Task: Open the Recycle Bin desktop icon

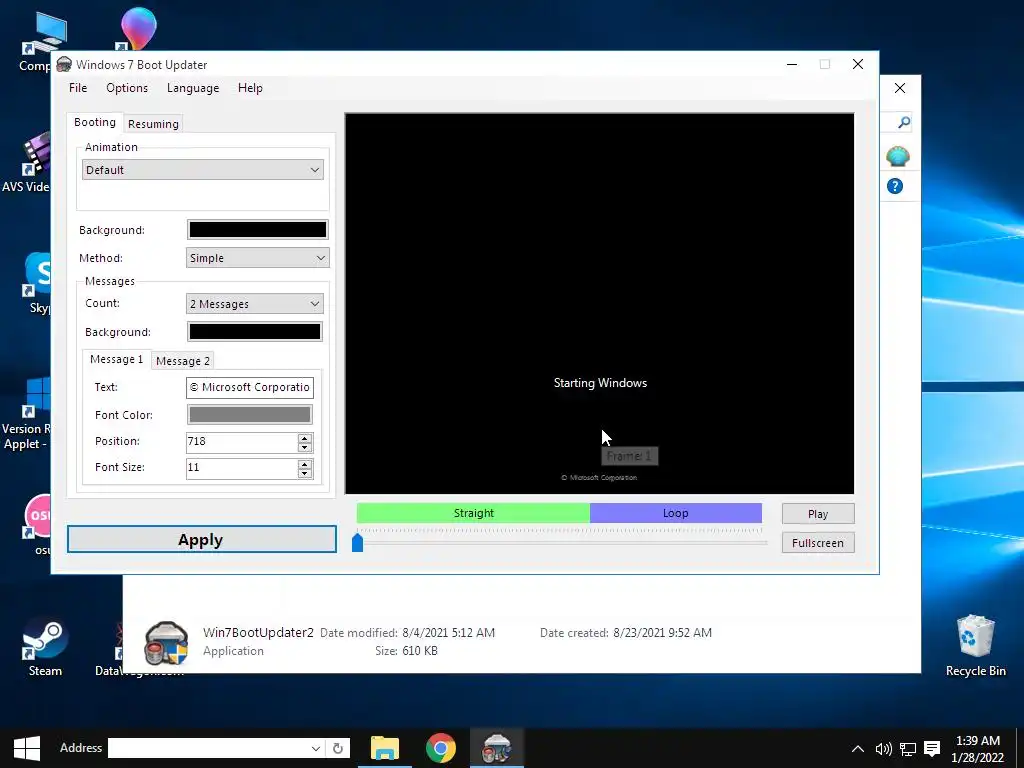Action: tap(976, 645)
